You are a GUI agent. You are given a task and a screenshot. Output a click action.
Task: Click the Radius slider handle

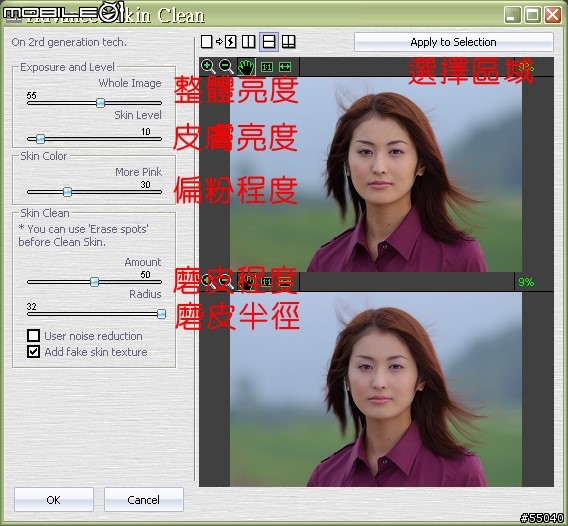click(x=162, y=314)
